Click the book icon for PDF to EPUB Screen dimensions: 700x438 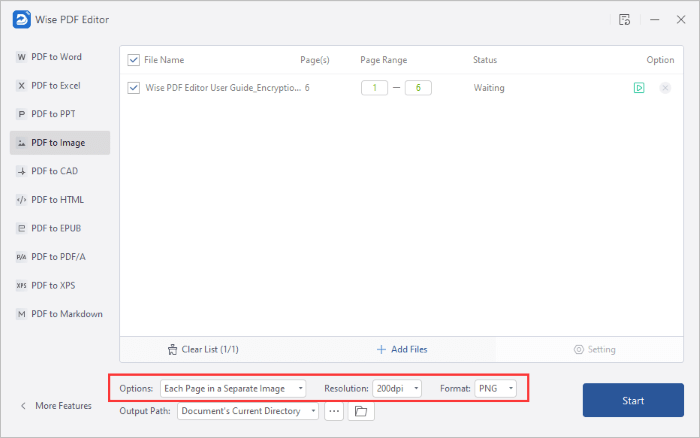click(21, 229)
